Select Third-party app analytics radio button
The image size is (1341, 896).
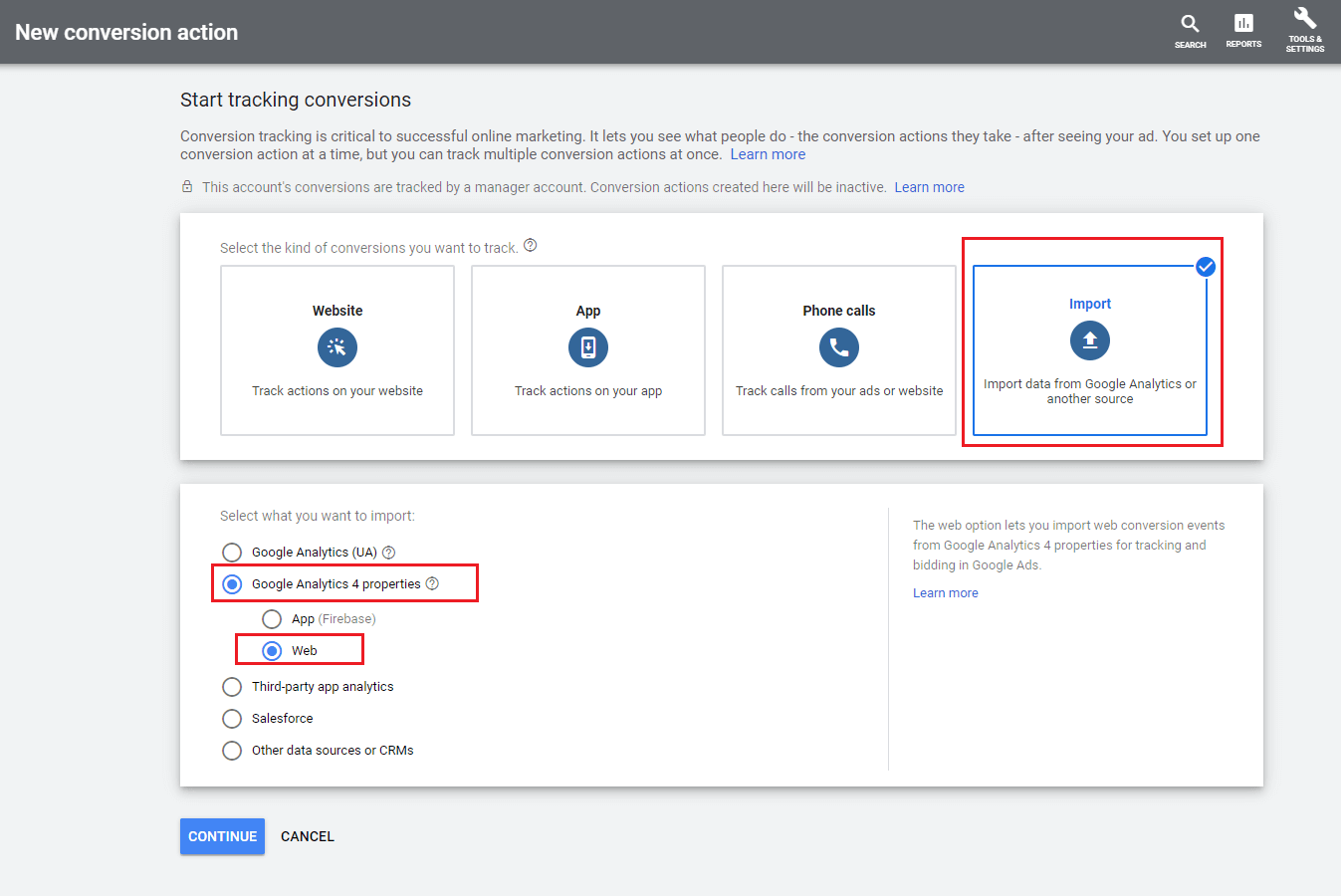tap(232, 687)
